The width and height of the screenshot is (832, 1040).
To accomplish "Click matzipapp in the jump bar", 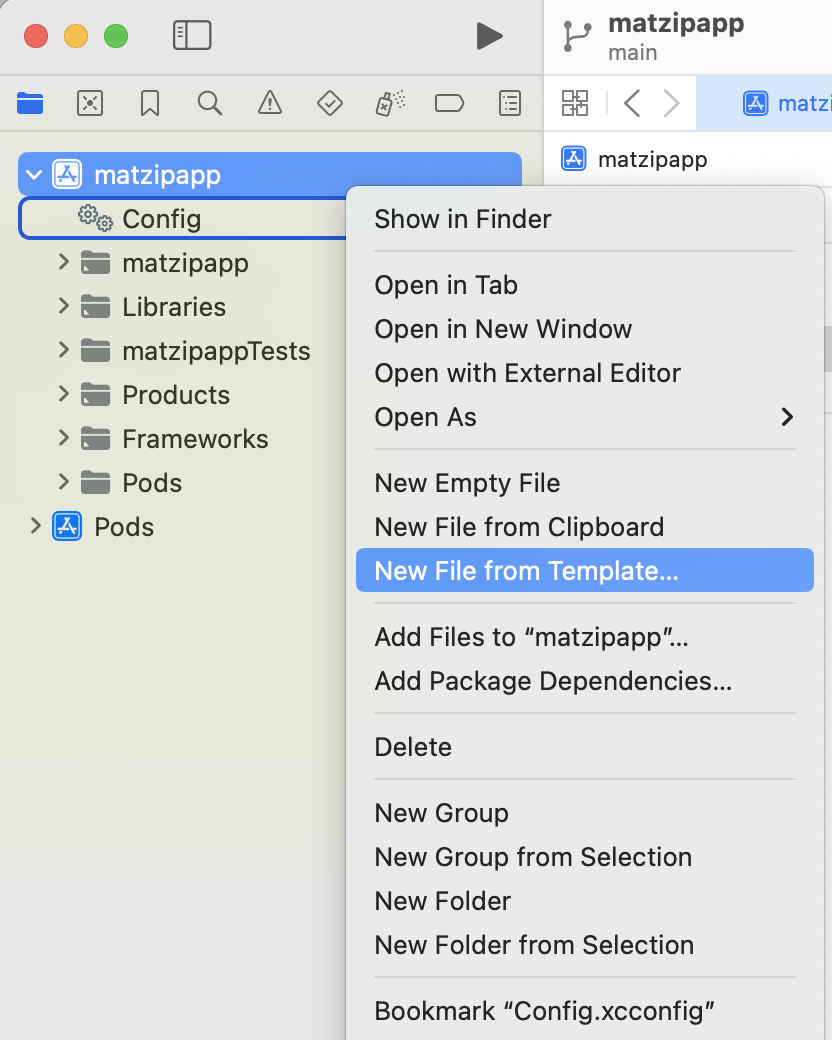I will point(652,159).
